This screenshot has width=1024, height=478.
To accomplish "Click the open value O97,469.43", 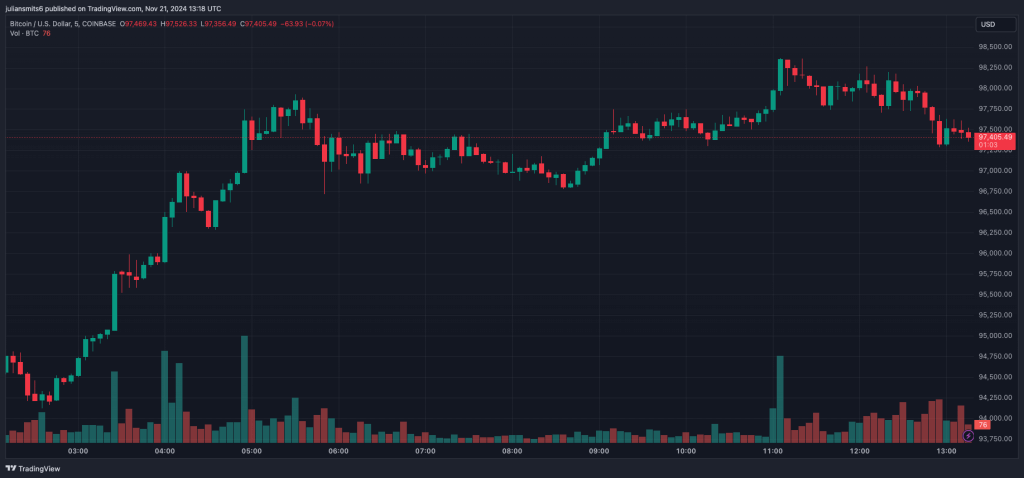I will tap(138, 24).
